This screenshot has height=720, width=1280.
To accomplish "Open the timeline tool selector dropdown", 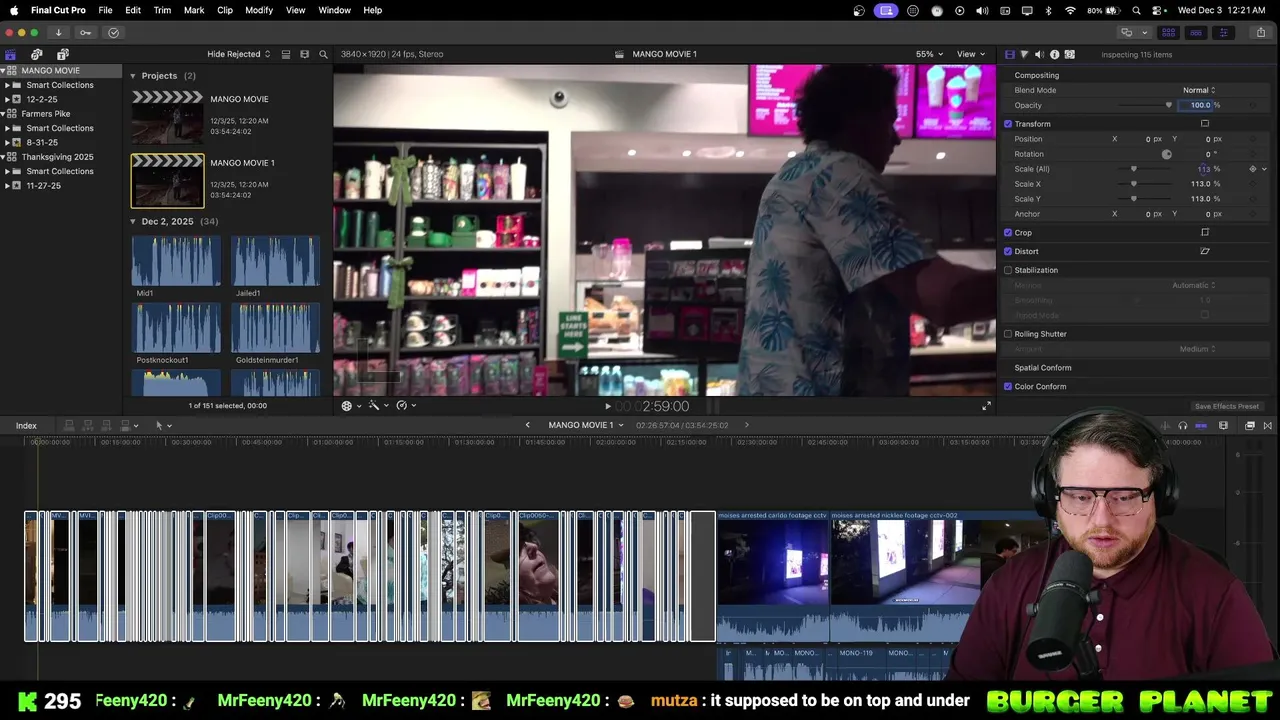I will pos(163,426).
